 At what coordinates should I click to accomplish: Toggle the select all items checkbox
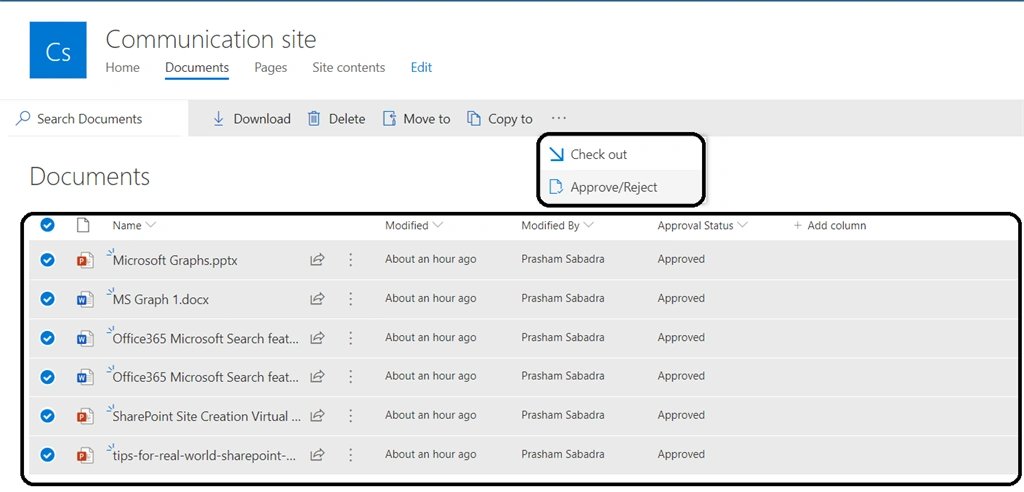47,225
